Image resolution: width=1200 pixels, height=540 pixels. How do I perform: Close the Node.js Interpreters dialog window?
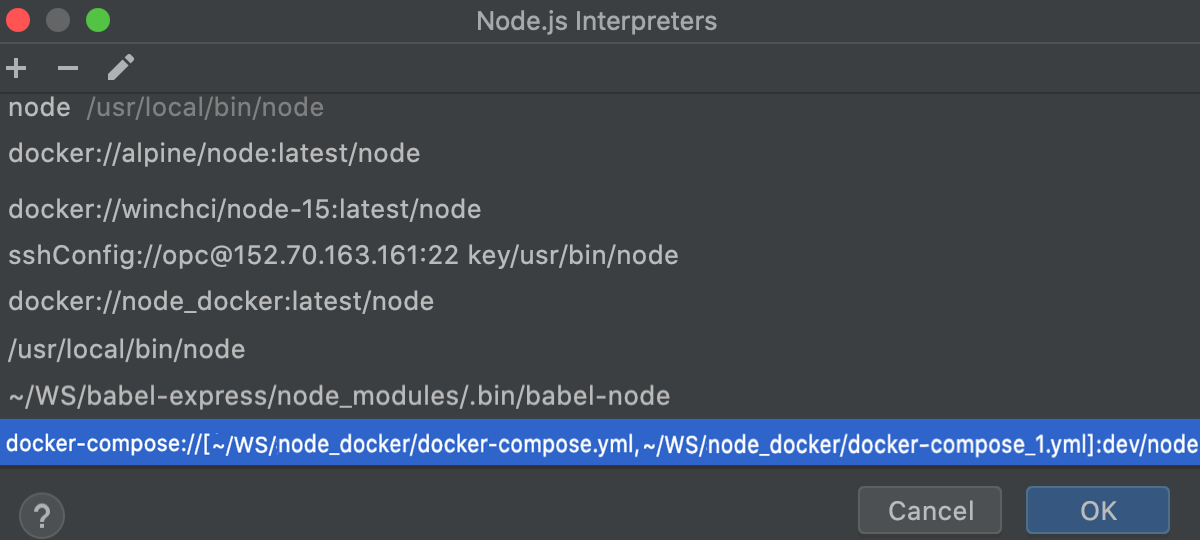tap(19, 20)
